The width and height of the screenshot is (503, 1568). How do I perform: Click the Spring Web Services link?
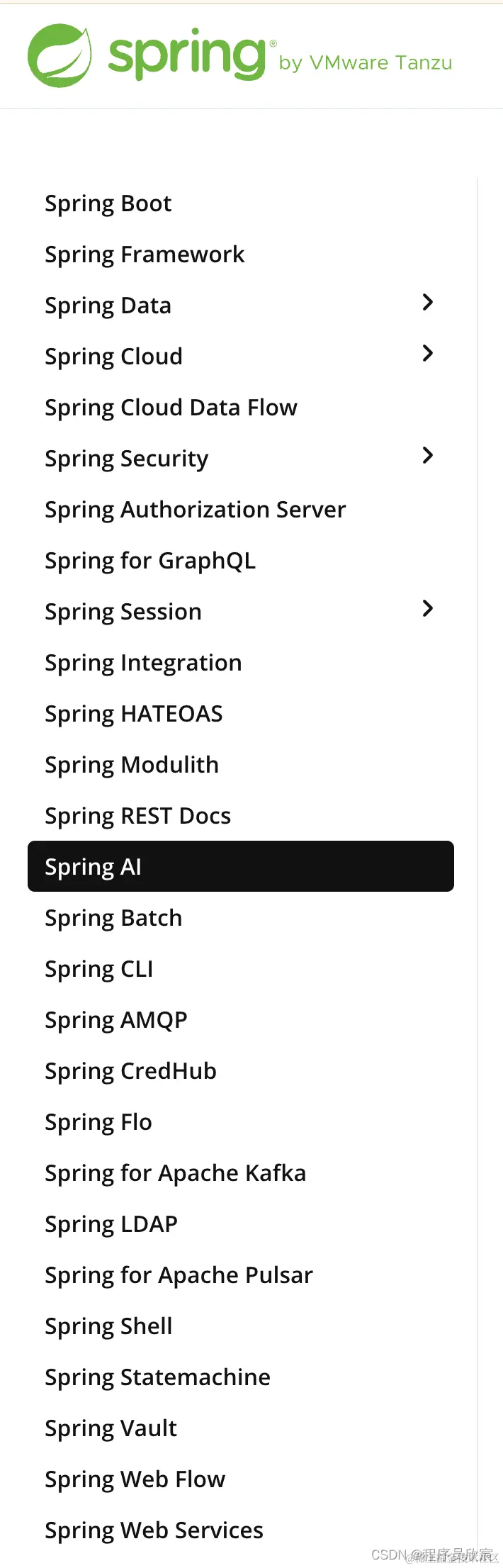[x=154, y=1531]
